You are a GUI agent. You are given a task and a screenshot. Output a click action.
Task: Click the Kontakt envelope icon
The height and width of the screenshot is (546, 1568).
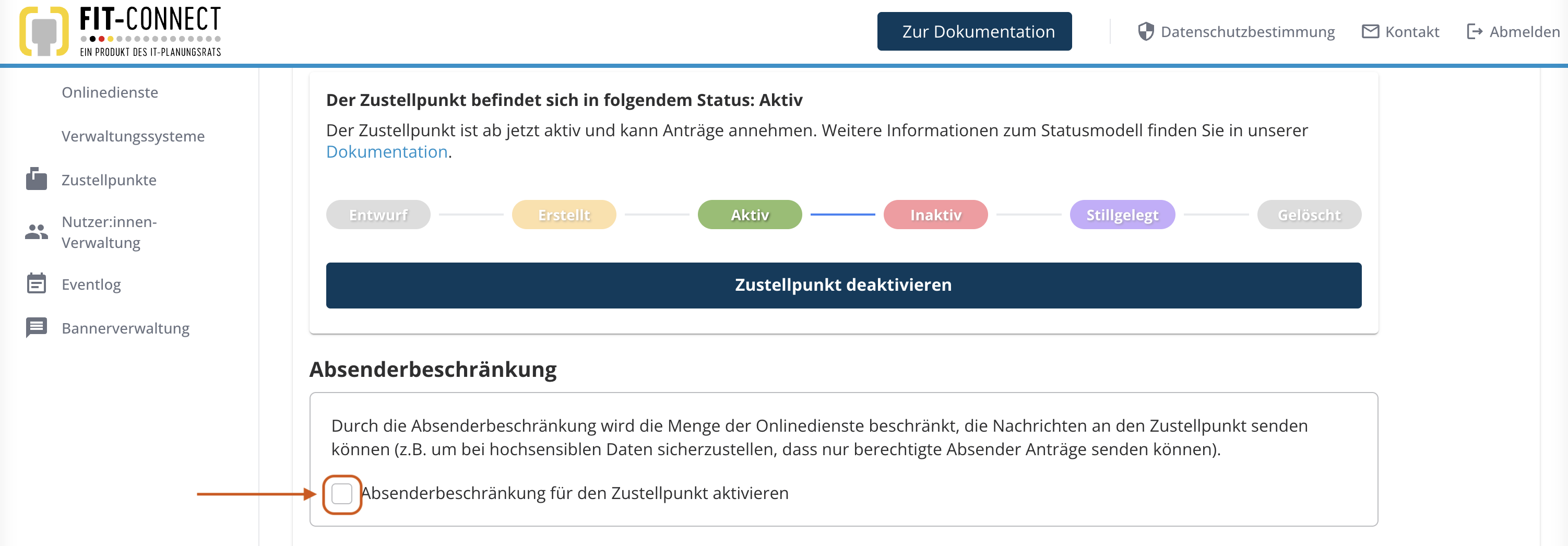click(x=1370, y=31)
